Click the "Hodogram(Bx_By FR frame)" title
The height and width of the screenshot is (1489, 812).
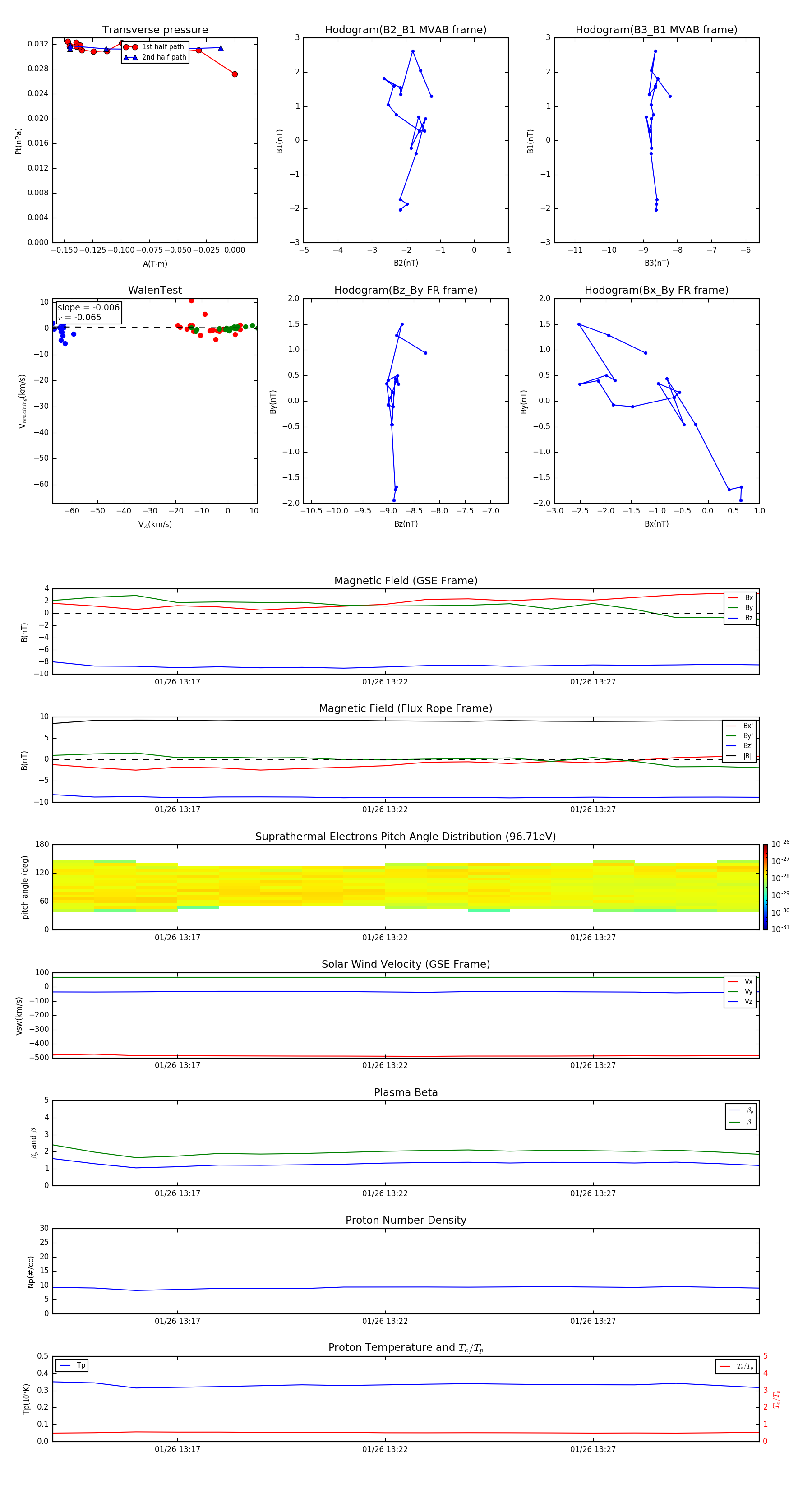click(x=656, y=290)
